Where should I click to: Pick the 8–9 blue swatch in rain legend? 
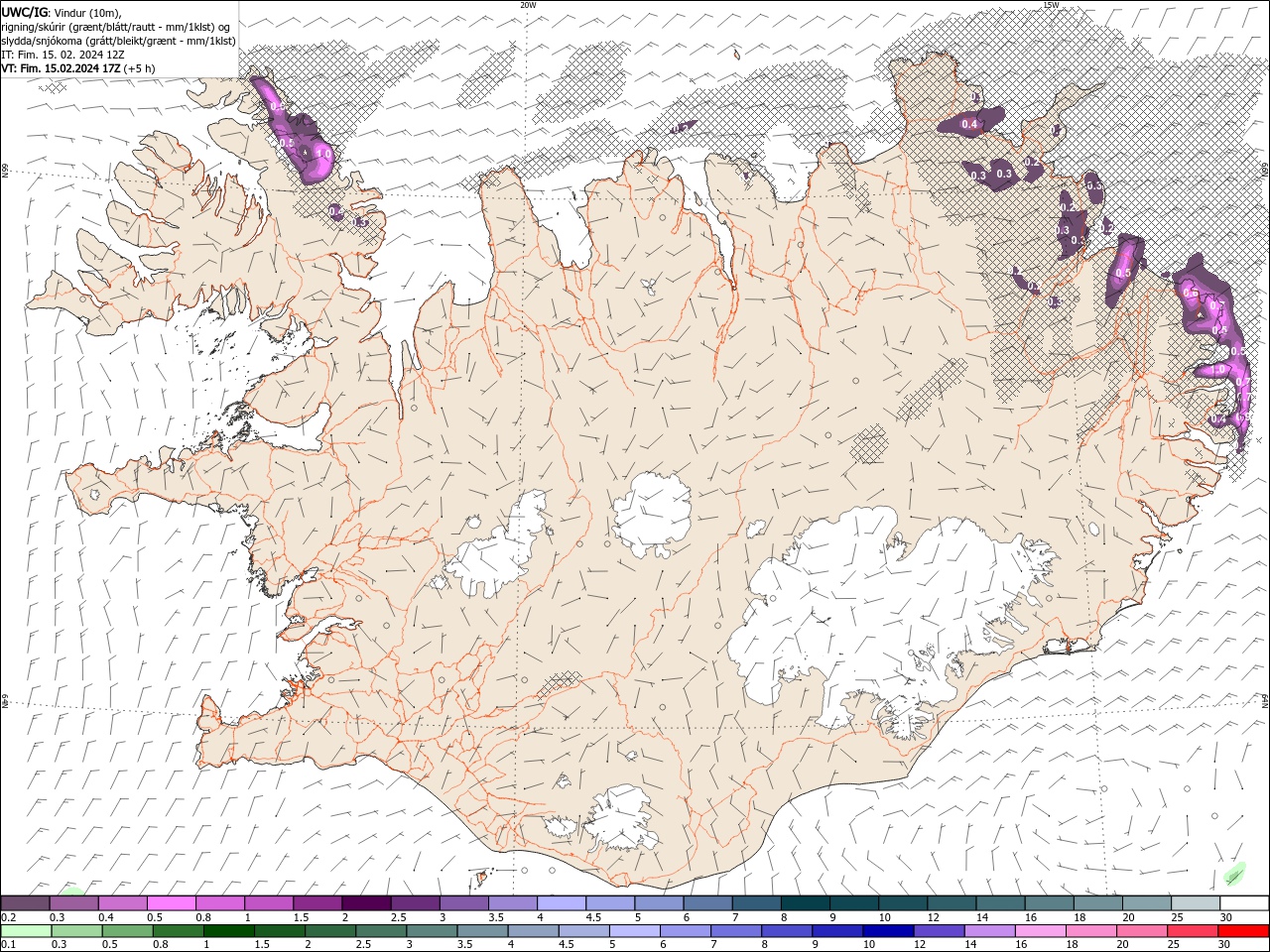click(x=787, y=931)
